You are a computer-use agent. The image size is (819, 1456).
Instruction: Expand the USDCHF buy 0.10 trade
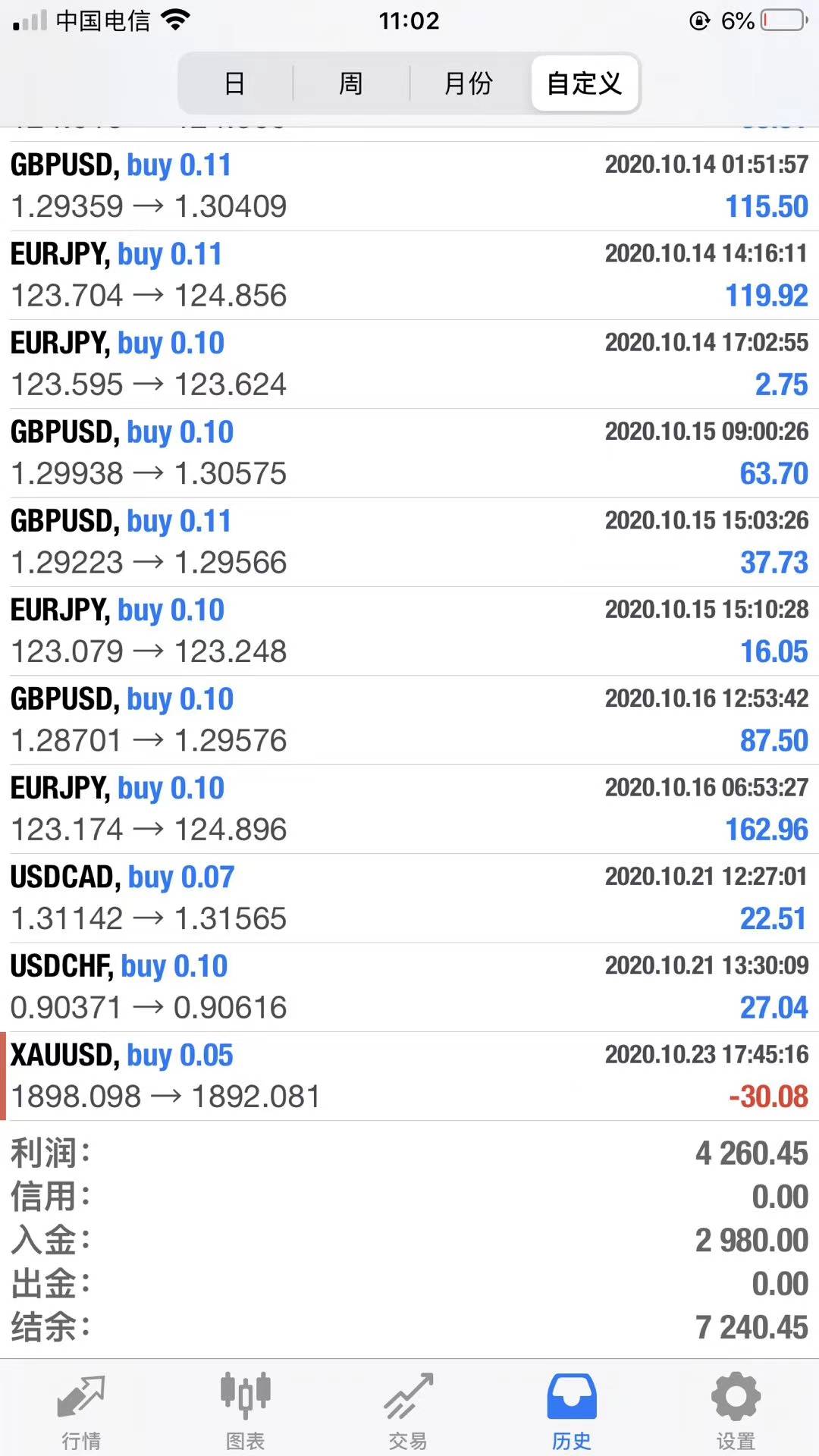pyautogui.click(x=409, y=987)
